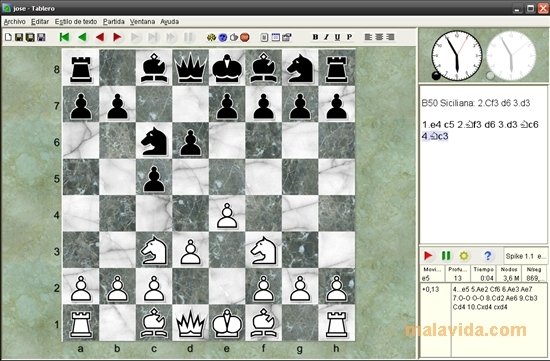Select black king on e8

coord(227,68)
